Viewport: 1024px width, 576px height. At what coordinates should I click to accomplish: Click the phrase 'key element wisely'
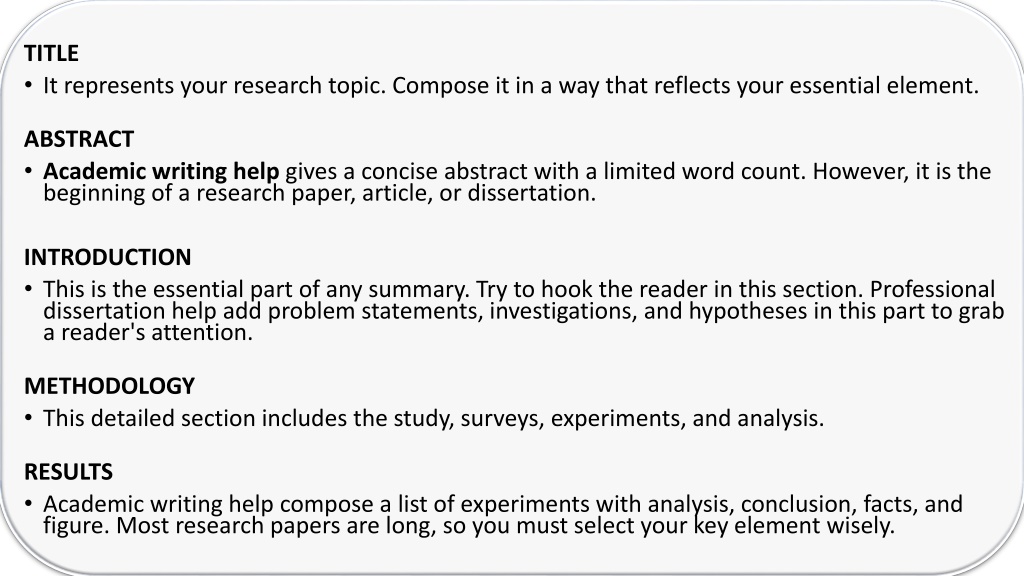coord(791,526)
